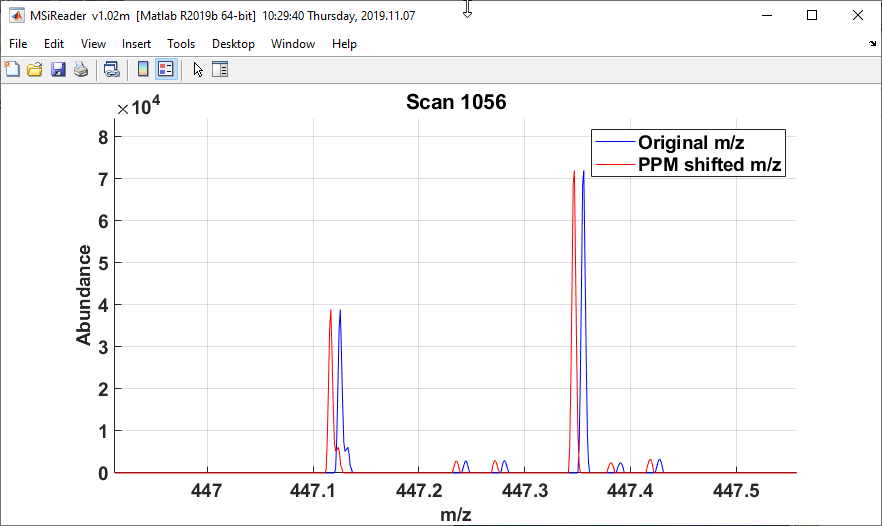The height and width of the screenshot is (526, 882).
Task: Click the dock figure arrow in menu bar
Action: tap(872, 43)
